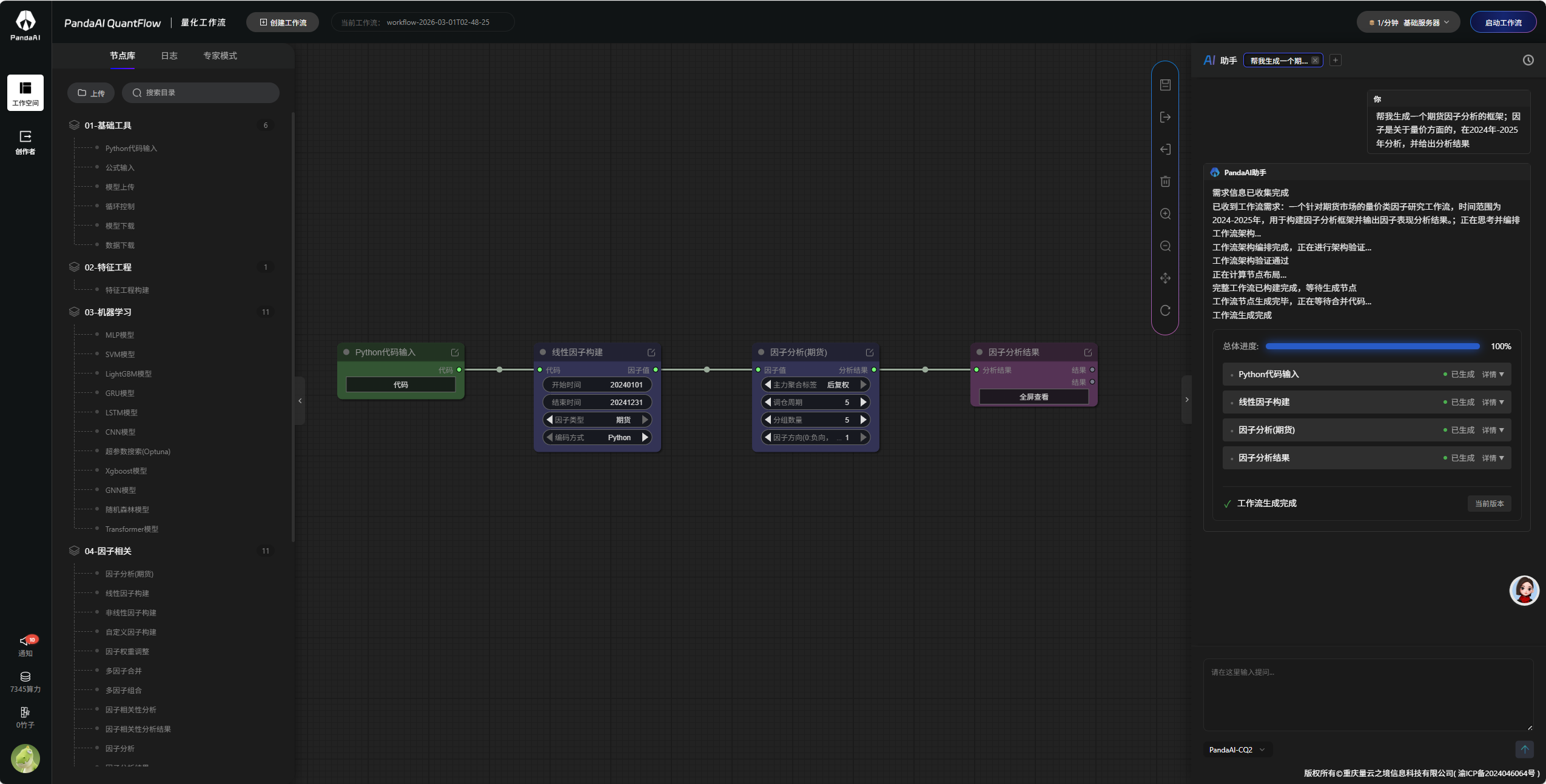Screen dimensions: 1546x784
Task: Toggle the title dot on the Python代码输入 node
Action: coord(346,352)
